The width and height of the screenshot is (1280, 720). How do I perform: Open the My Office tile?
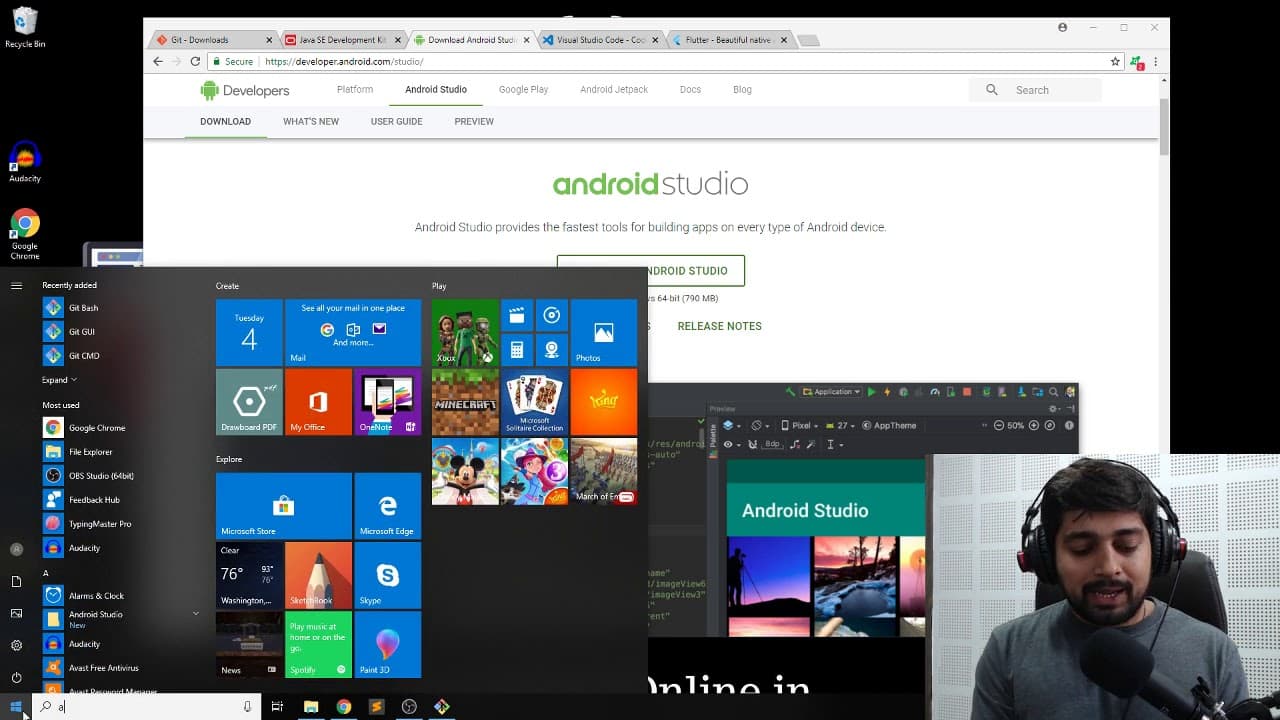[318, 402]
